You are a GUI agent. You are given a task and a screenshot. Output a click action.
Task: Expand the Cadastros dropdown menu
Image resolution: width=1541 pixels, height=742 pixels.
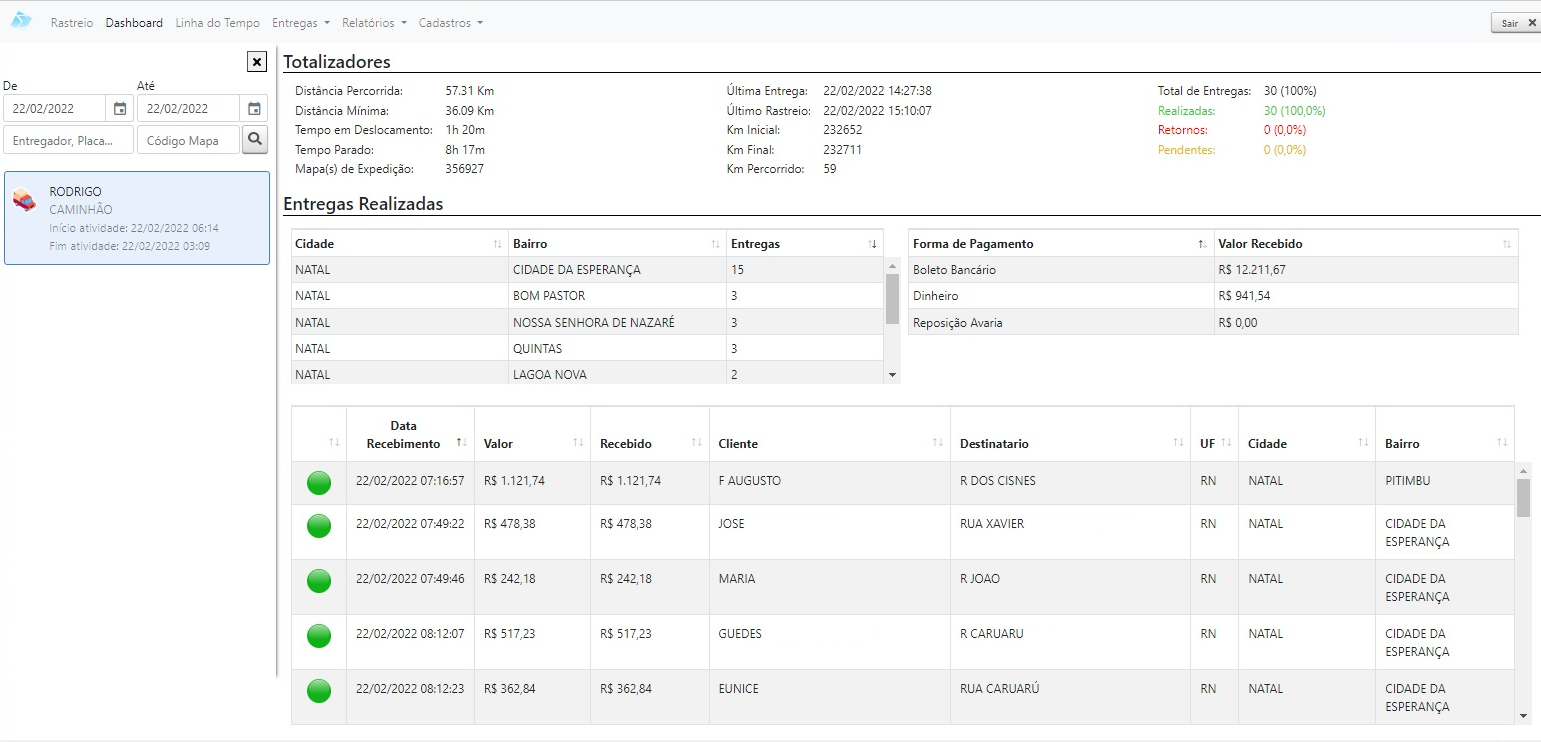click(x=450, y=23)
